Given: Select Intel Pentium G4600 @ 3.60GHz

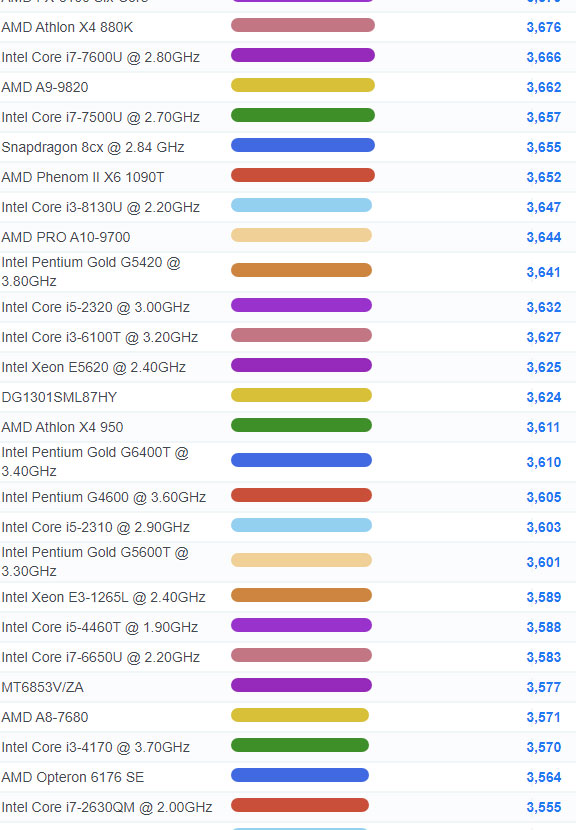Looking at the screenshot, I should point(104,498).
